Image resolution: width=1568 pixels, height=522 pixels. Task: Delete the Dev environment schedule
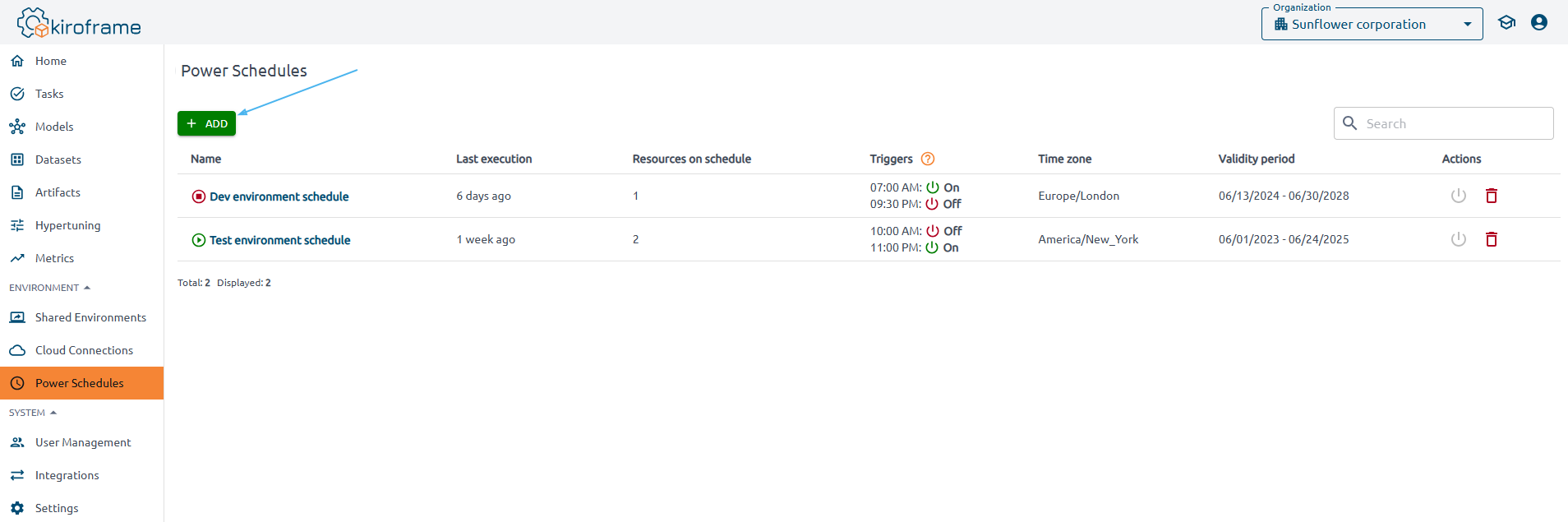pyautogui.click(x=1491, y=196)
